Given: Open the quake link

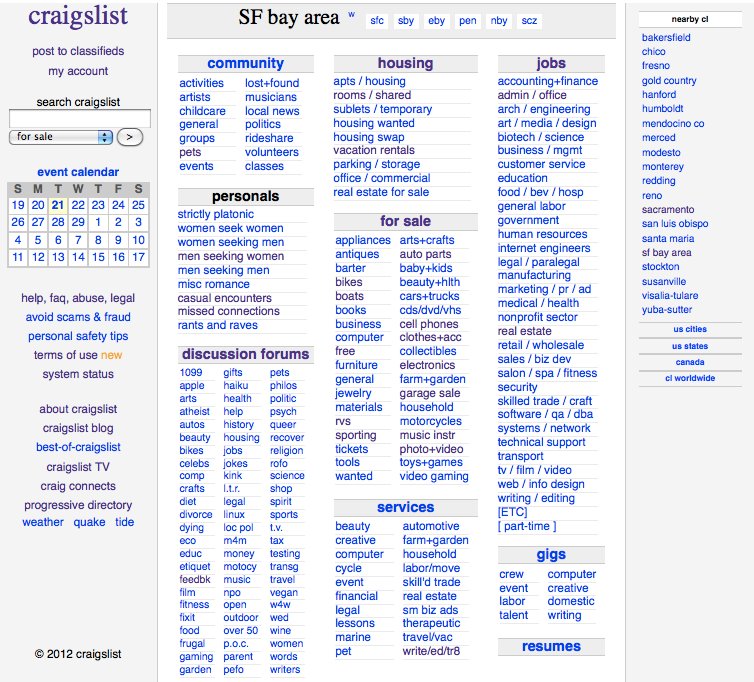Looking at the screenshot, I should tap(89, 522).
